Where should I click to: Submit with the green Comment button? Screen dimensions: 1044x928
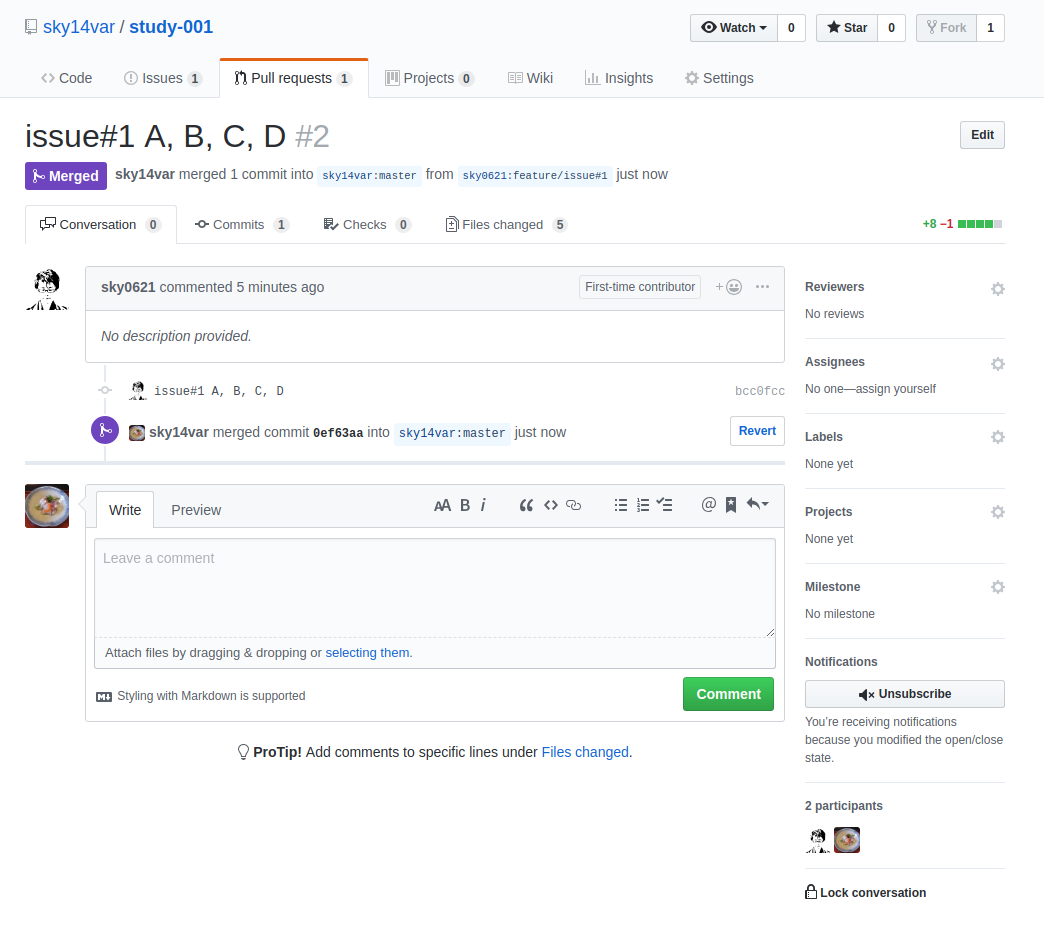(728, 694)
